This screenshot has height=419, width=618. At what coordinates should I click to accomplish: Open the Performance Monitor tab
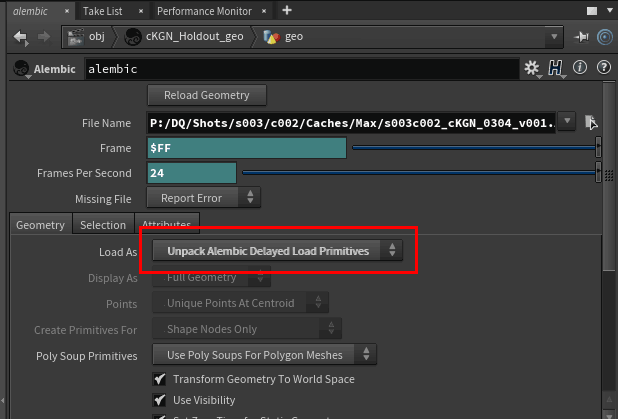click(x=204, y=11)
